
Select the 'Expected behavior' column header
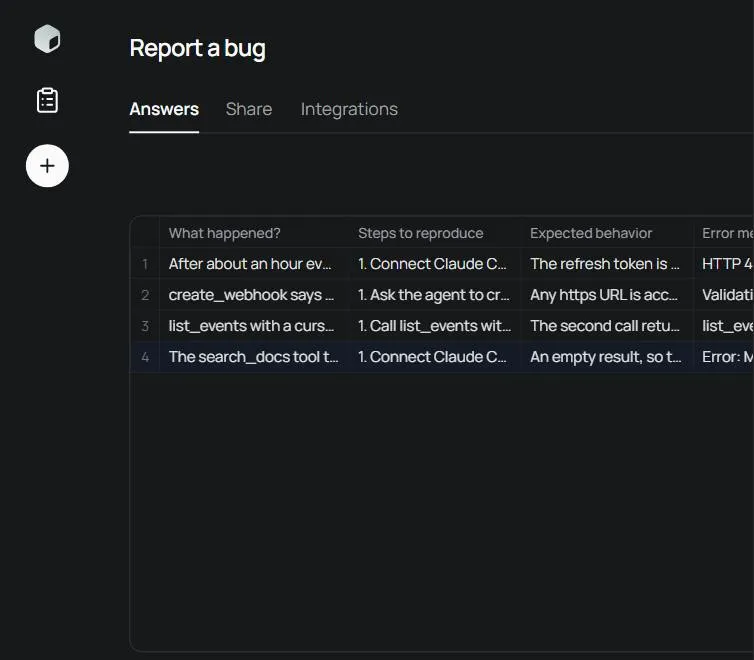point(607,233)
